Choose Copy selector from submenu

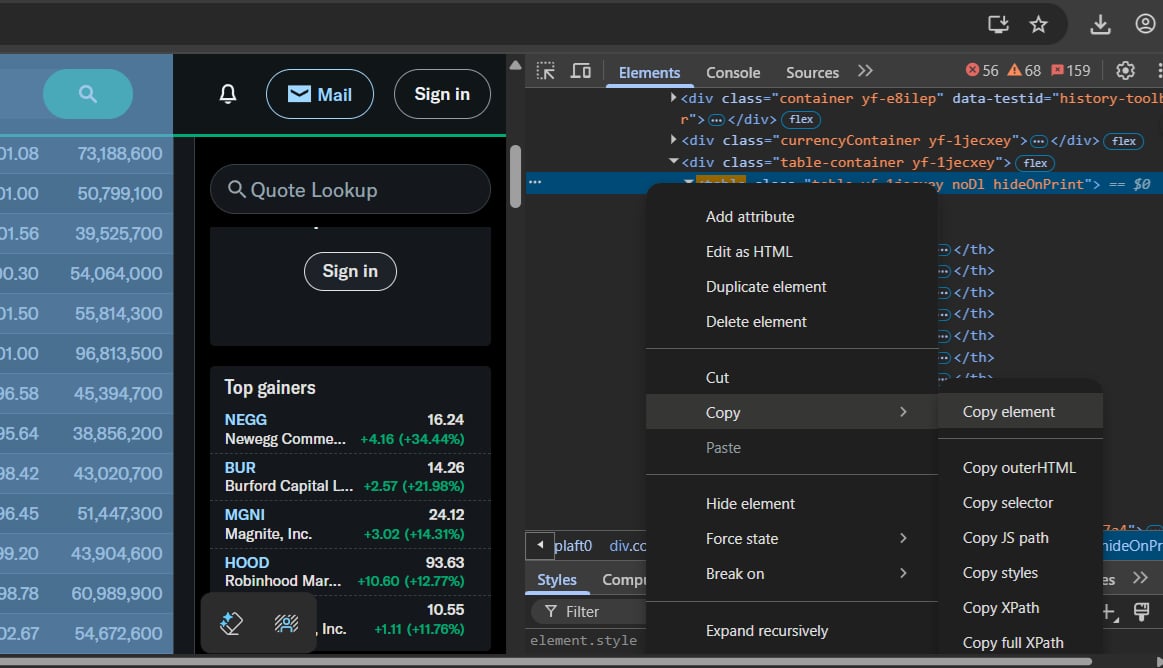point(1007,503)
